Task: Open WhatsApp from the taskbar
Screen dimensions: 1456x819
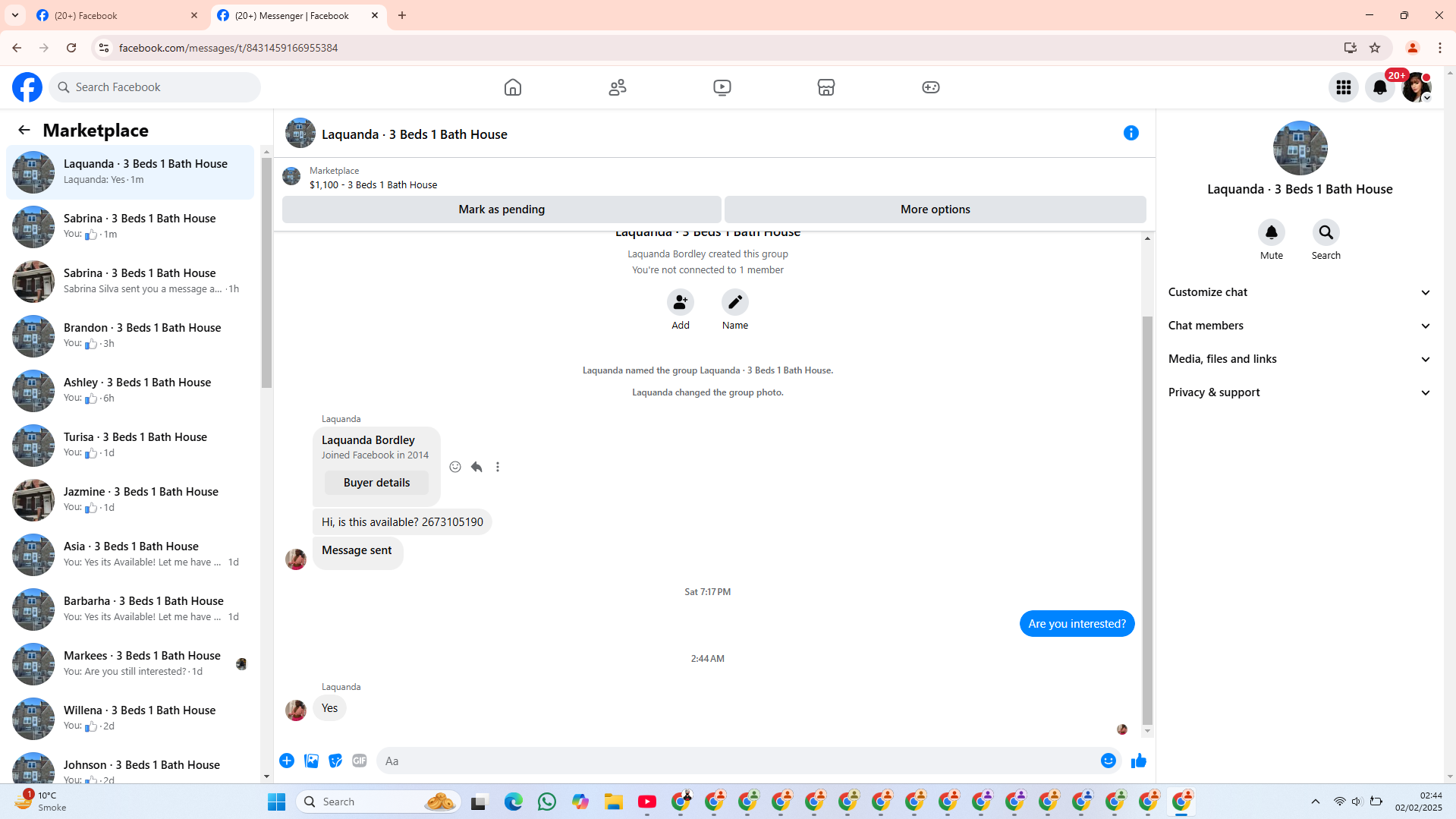Action: (547, 802)
